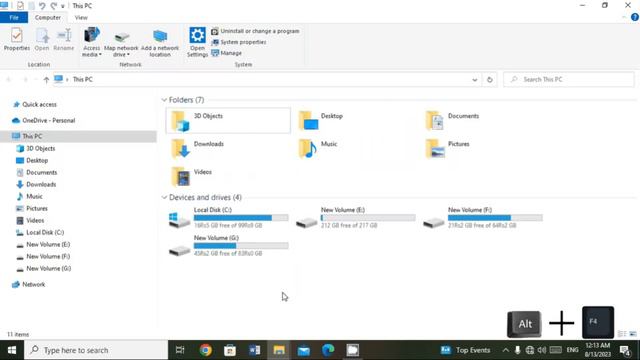Select the Downloads folder icon
The image size is (640, 360).
point(180,149)
